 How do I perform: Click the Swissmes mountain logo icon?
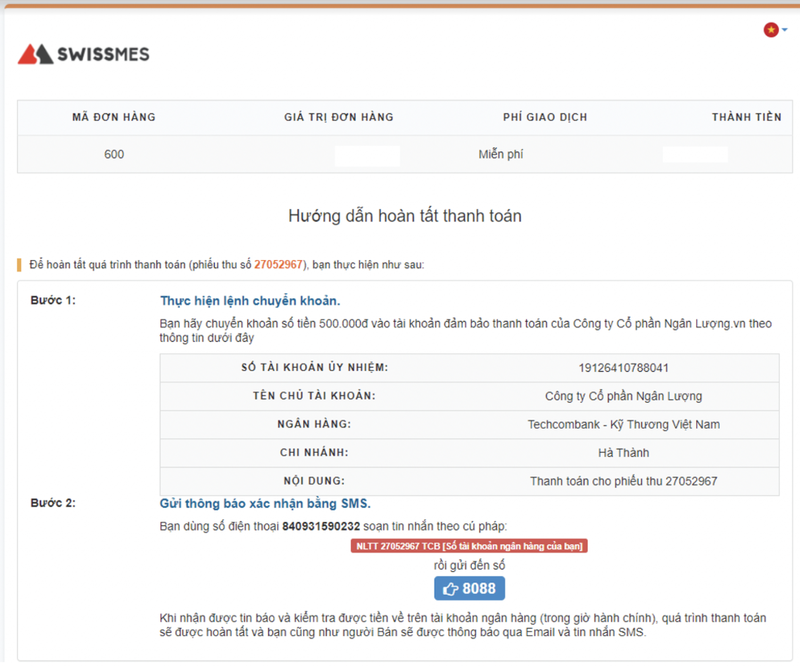pyautogui.click(x=35, y=54)
